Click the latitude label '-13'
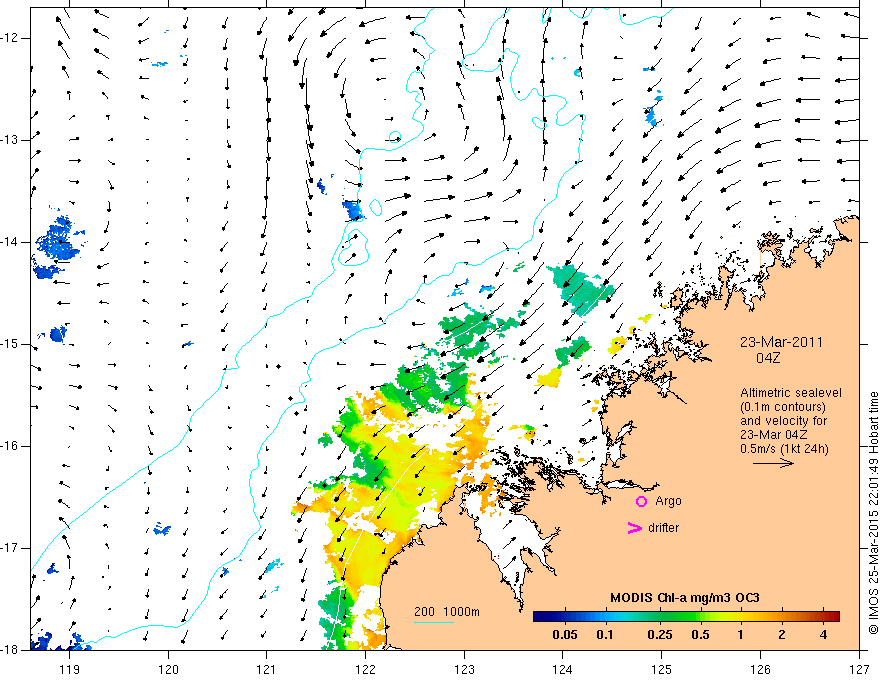Screen dimensions: 880x680 pos(10,140)
